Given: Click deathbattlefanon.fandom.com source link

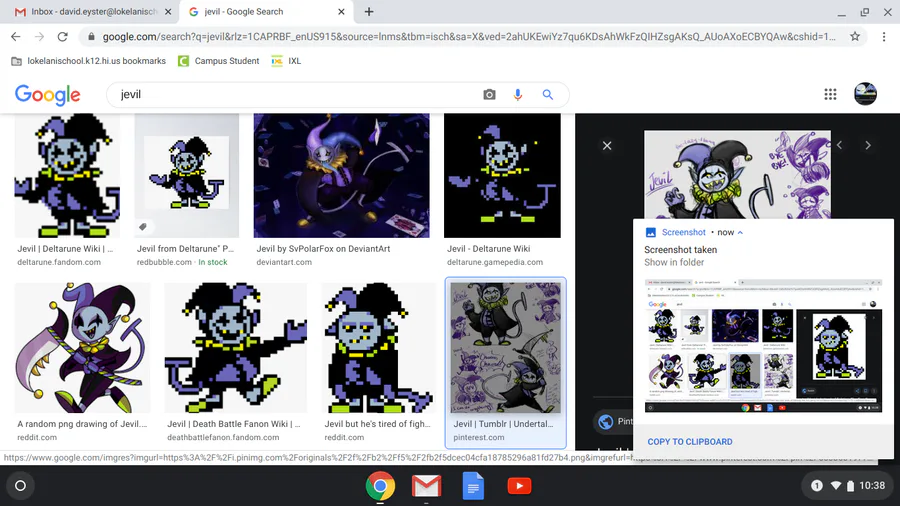Looking at the screenshot, I should 223,437.
